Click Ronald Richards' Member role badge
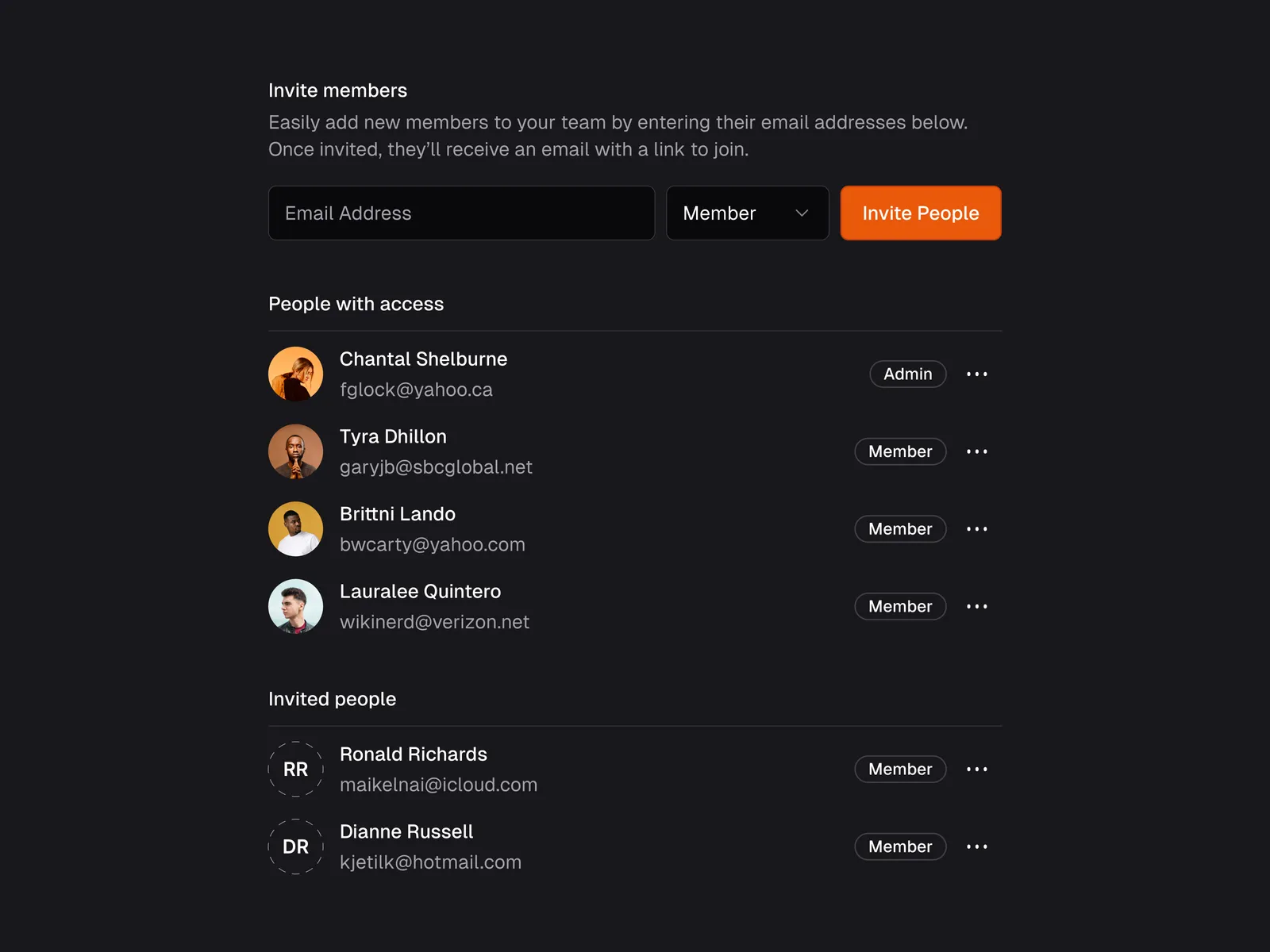1270x952 pixels. (900, 769)
